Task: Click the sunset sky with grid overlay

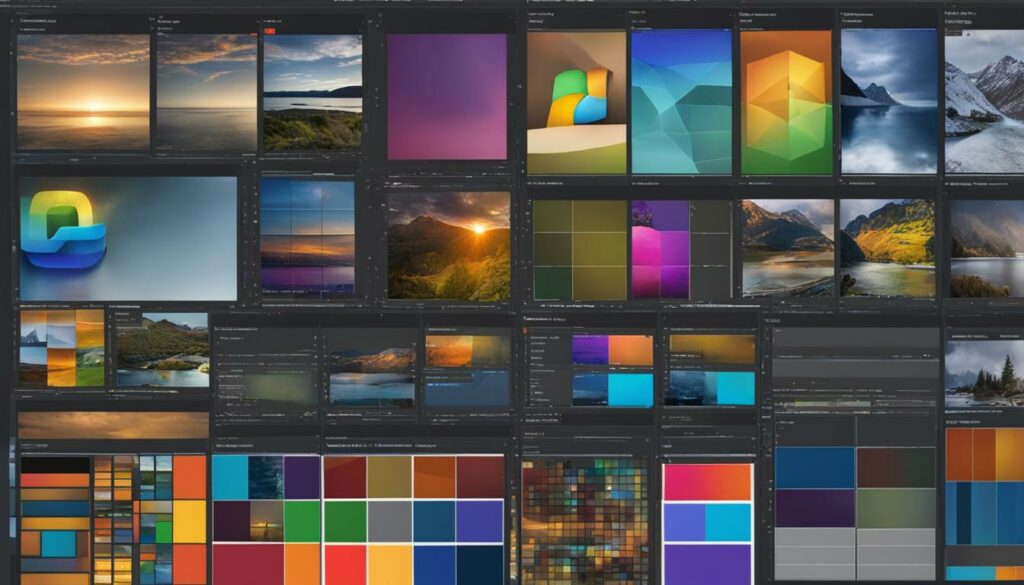Action: (307, 236)
